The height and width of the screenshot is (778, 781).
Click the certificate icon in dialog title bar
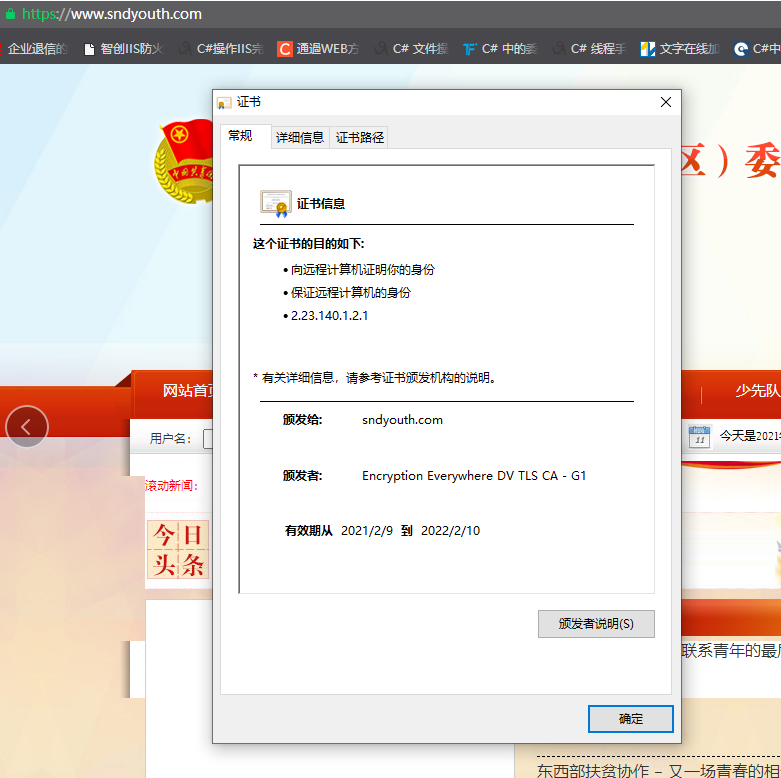click(224, 103)
